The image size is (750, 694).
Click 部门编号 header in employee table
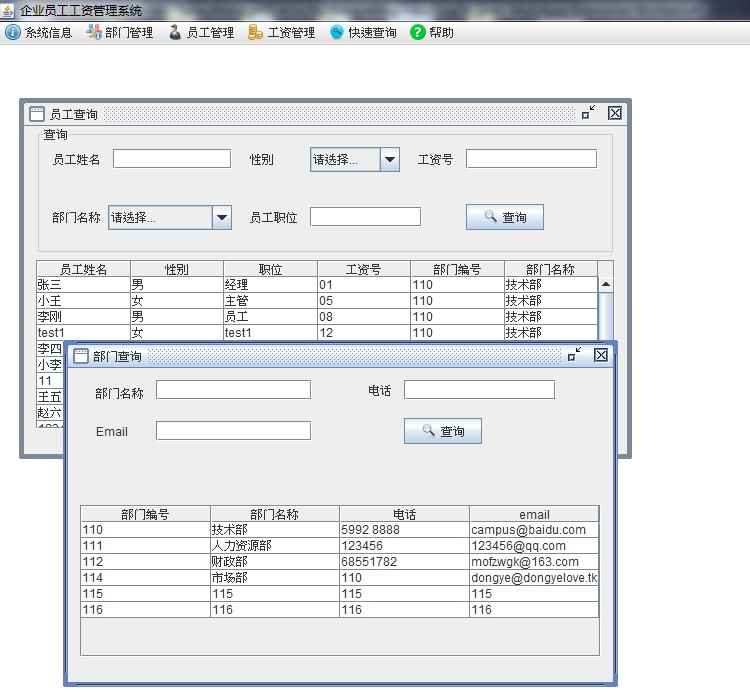click(457, 269)
